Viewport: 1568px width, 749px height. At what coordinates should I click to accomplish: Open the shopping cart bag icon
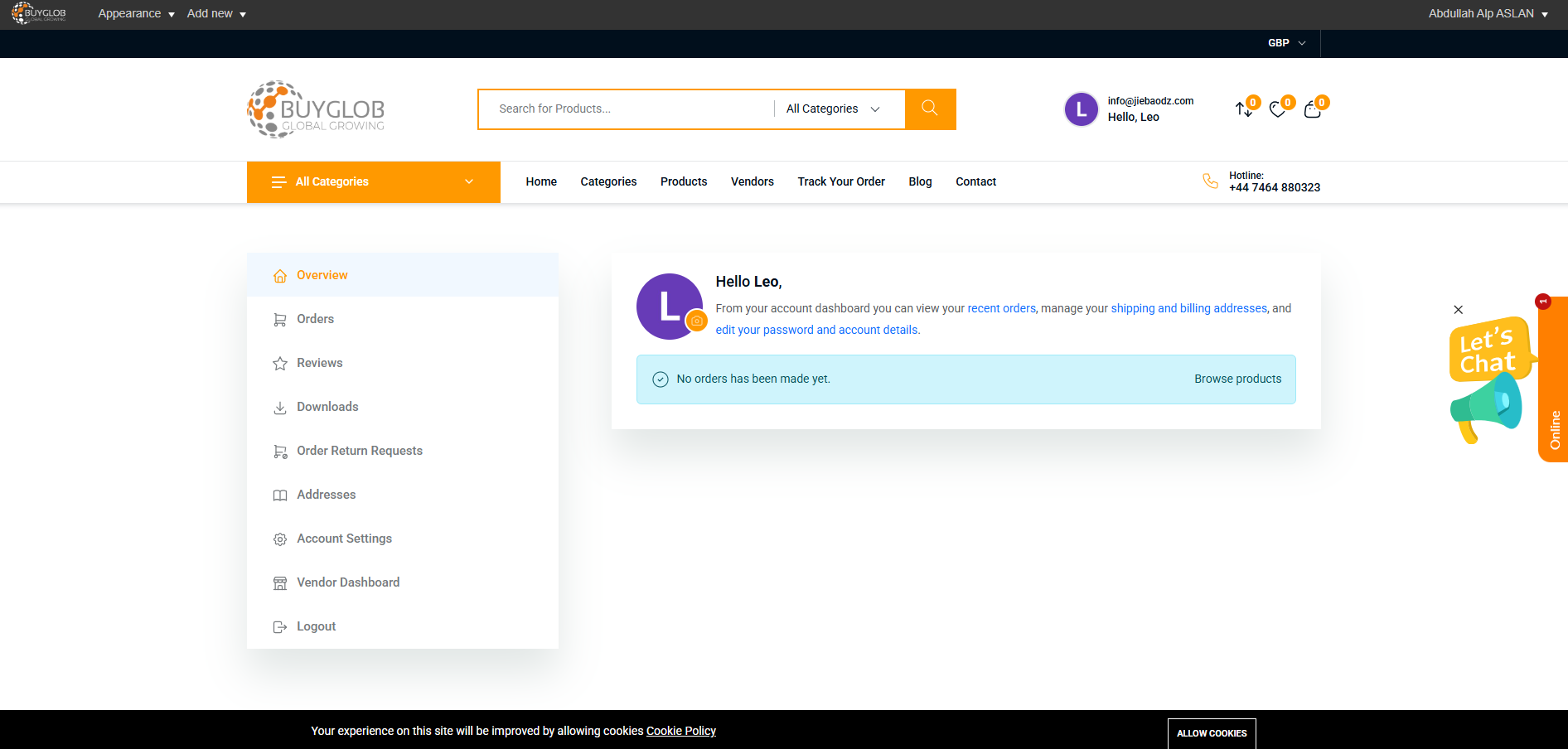coord(1313,109)
